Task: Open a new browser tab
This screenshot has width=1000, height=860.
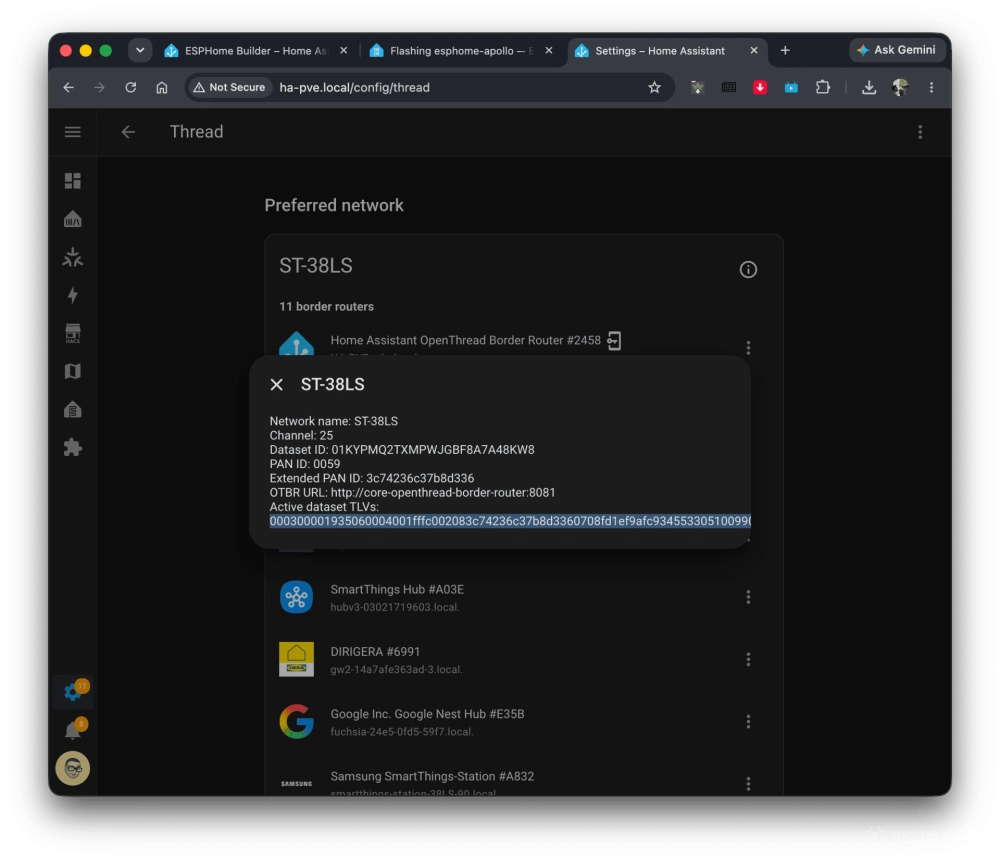Action: point(785,50)
